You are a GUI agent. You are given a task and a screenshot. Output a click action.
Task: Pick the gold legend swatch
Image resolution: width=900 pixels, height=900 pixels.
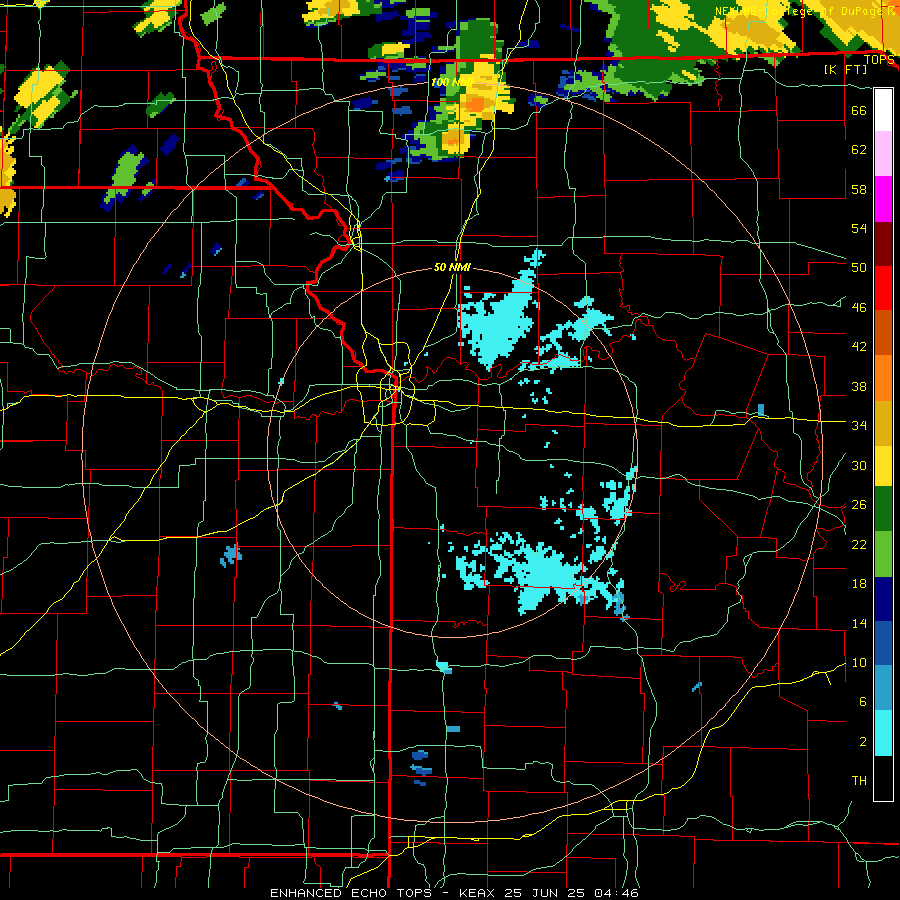[x=883, y=422]
